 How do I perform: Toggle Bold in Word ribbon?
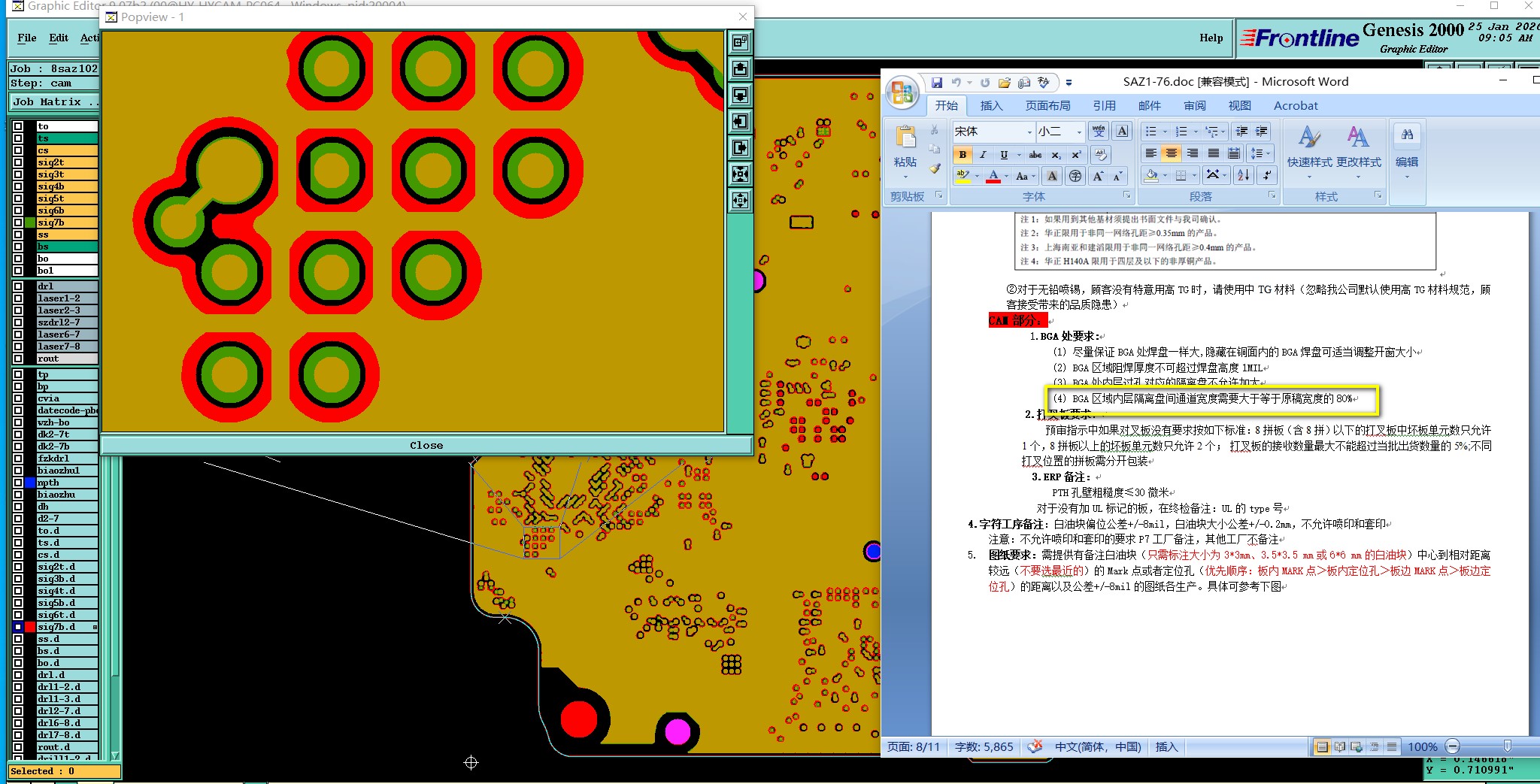tap(962, 155)
